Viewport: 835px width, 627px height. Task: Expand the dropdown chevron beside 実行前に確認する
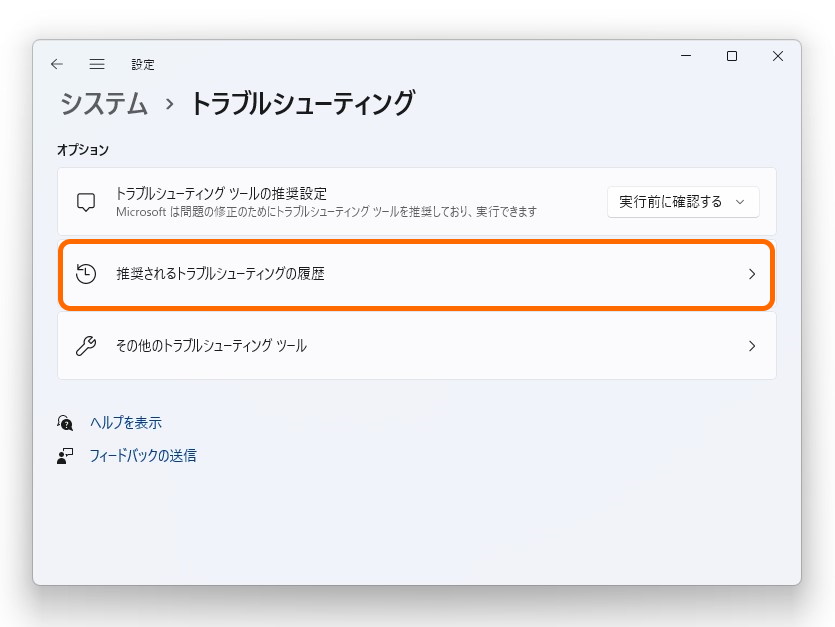click(740, 202)
